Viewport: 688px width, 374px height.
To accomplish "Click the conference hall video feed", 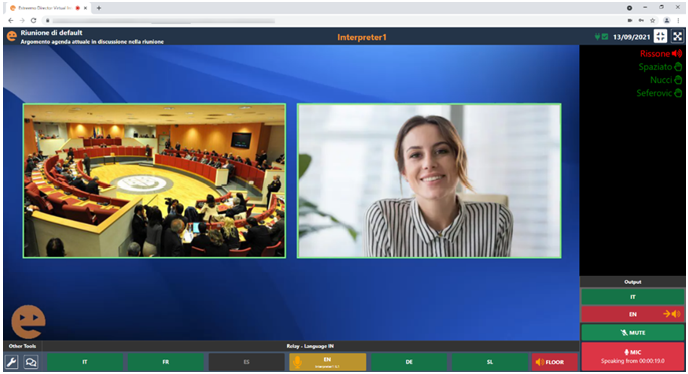I will point(154,180).
